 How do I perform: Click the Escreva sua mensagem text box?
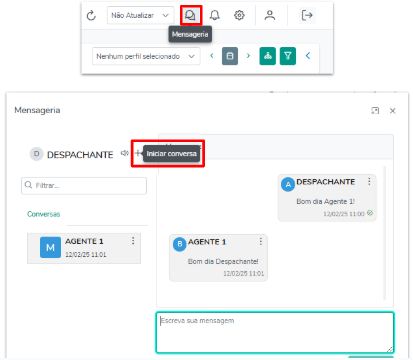click(x=275, y=332)
